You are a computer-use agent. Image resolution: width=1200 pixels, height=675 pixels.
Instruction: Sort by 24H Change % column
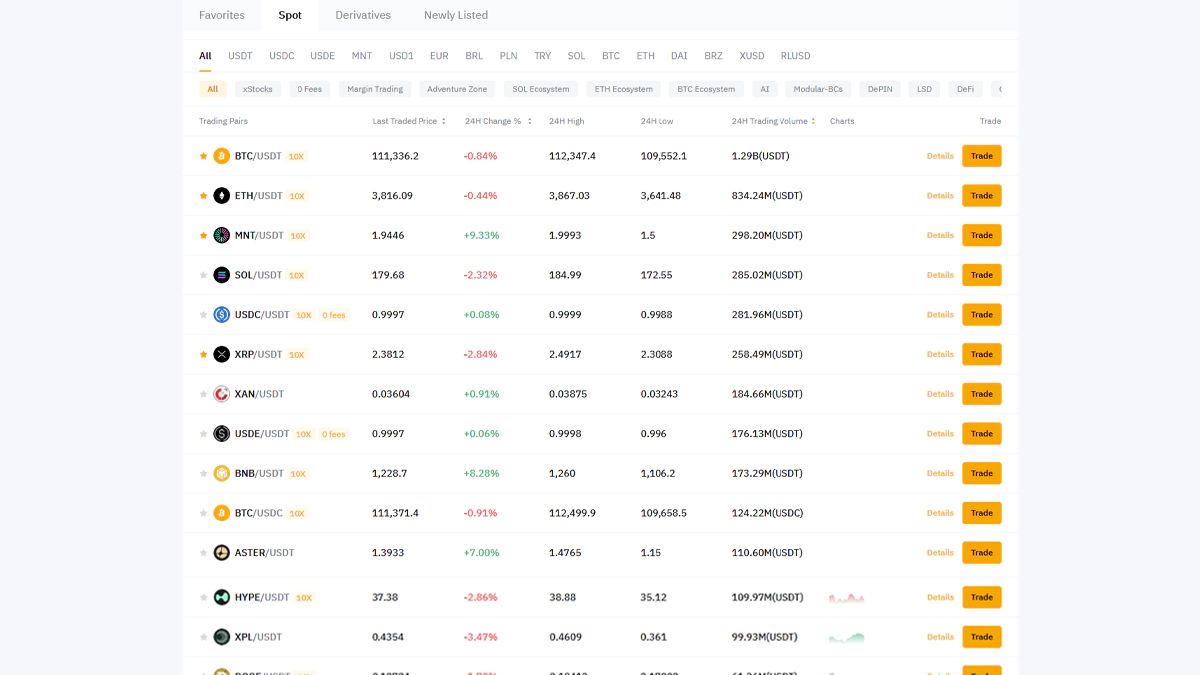(x=497, y=121)
